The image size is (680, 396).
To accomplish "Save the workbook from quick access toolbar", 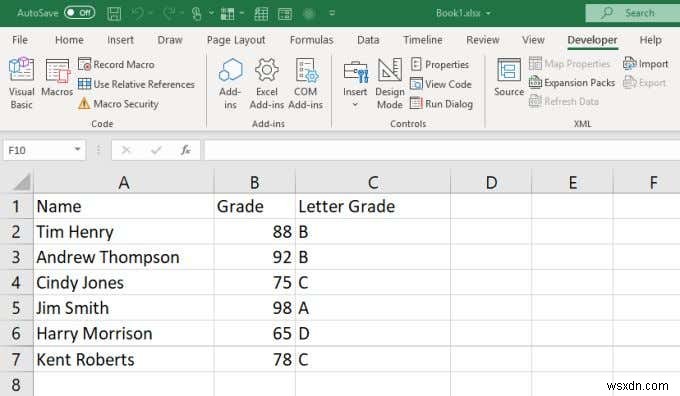I will (114, 13).
